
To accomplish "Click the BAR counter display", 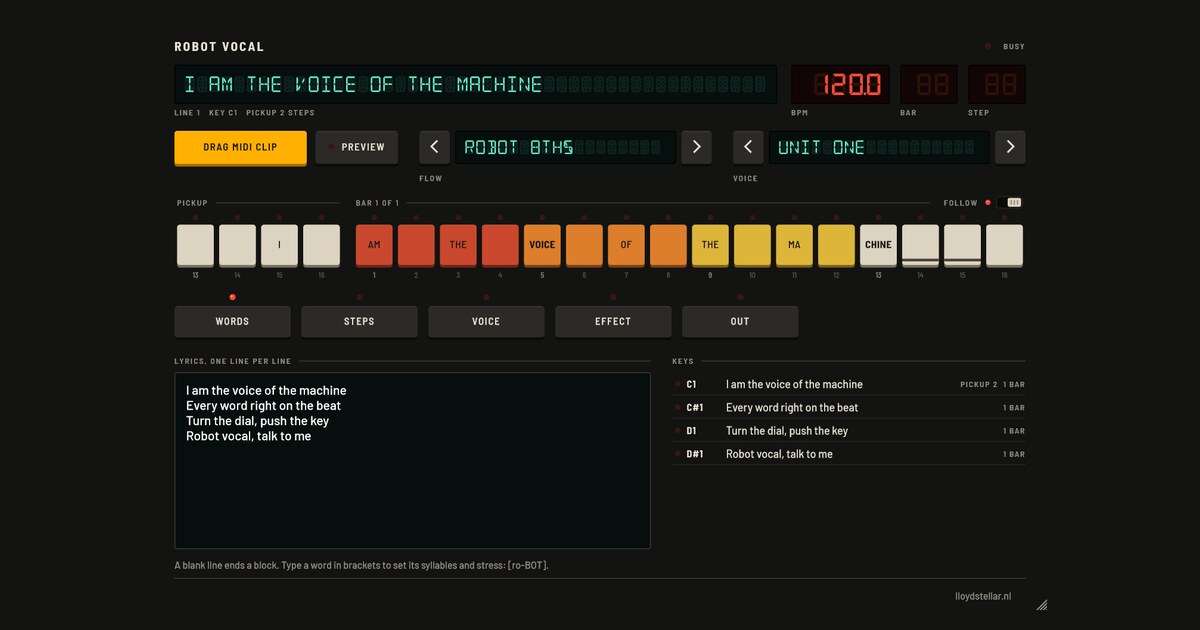I will pyautogui.click(x=929, y=85).
